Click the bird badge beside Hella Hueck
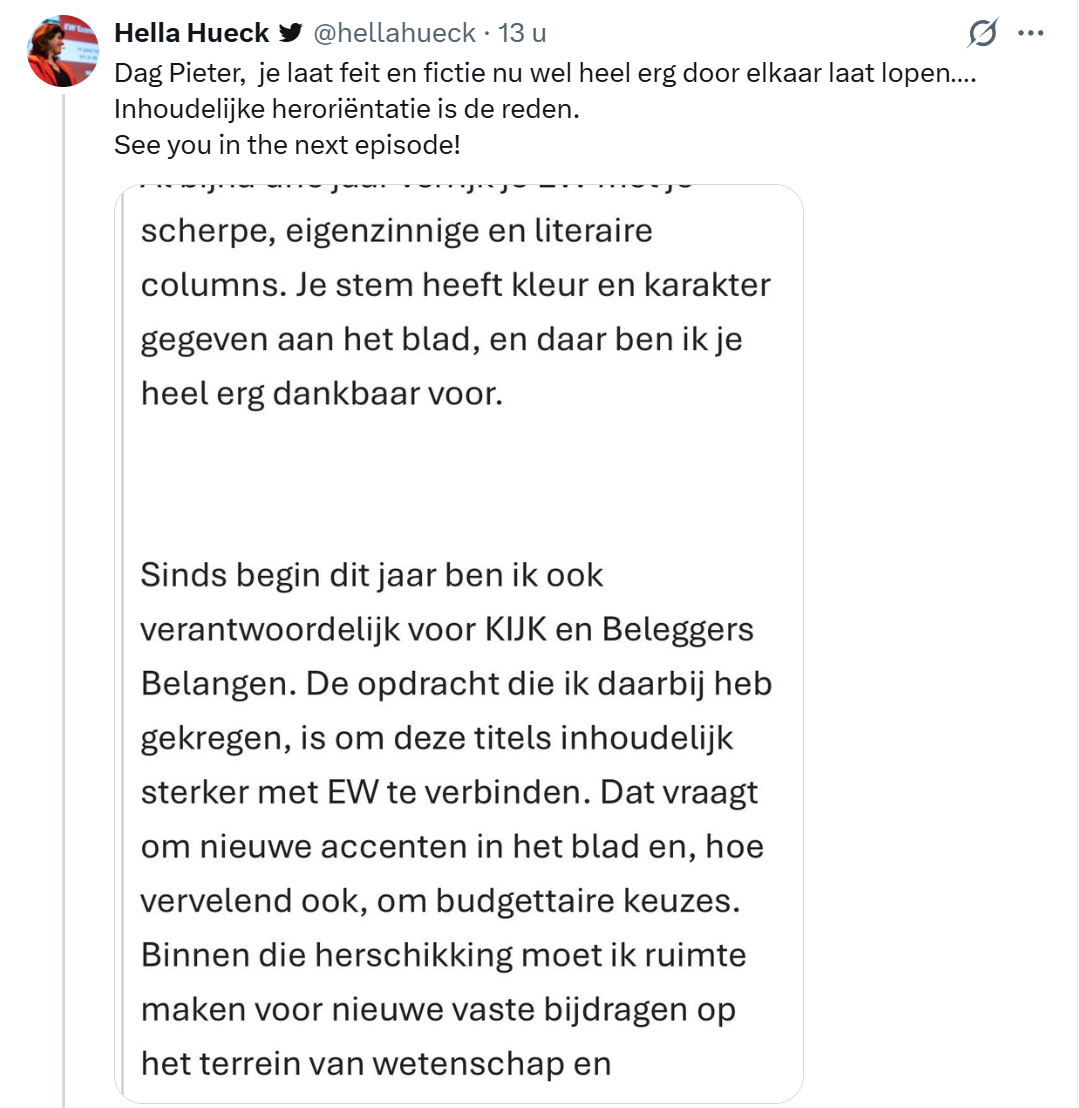 pyautogui.click(x=290, y=33)
